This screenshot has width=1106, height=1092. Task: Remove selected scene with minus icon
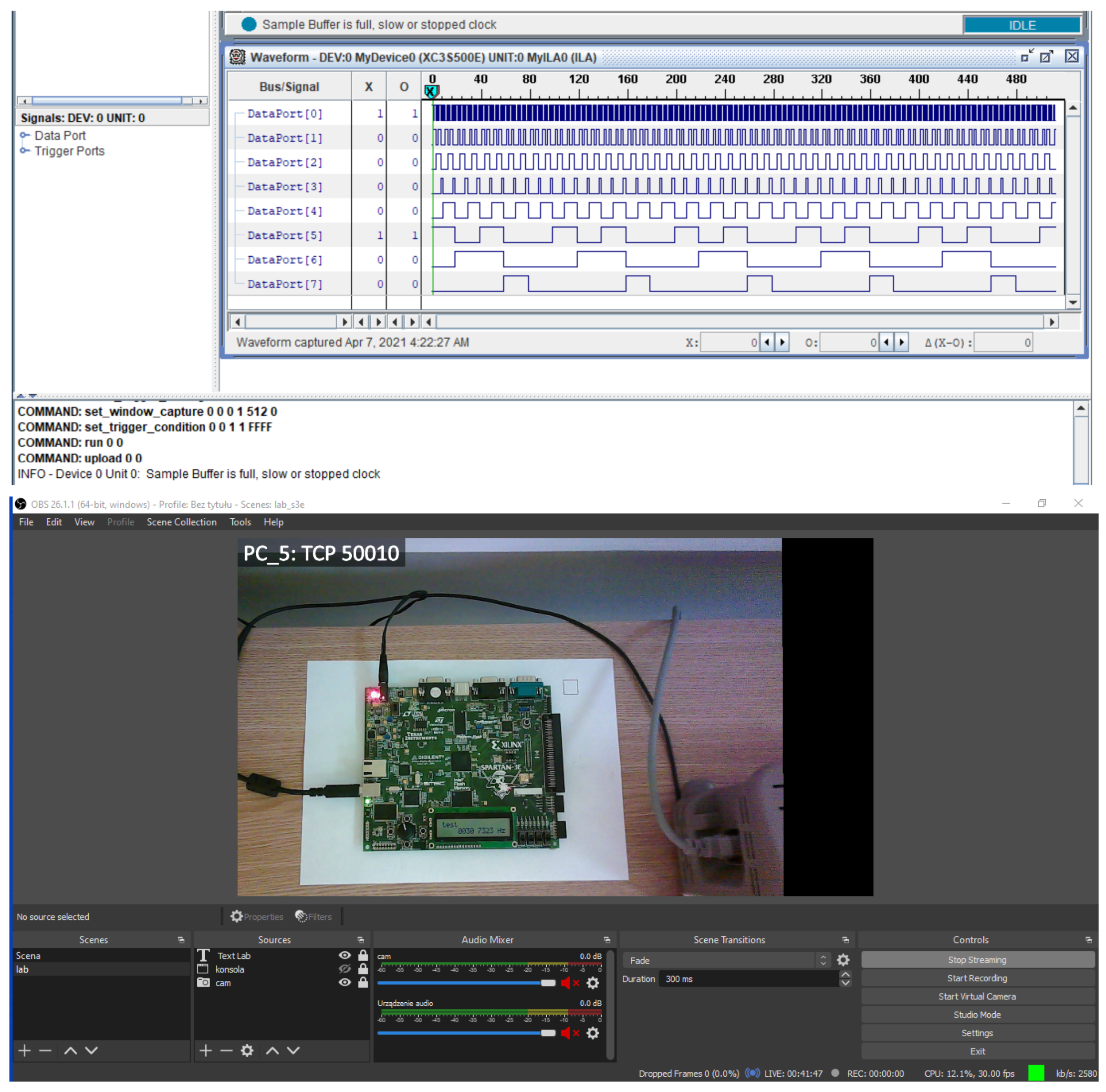click(45, 1050)
